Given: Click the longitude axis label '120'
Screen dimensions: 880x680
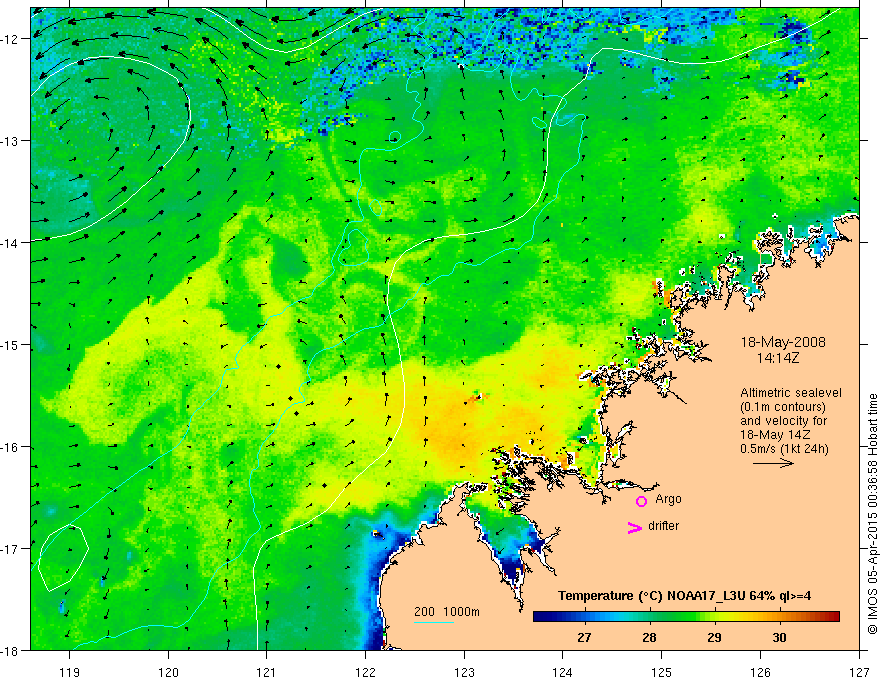Looking at the screenshot, I should pyautogui.click(x=168, y=672).
